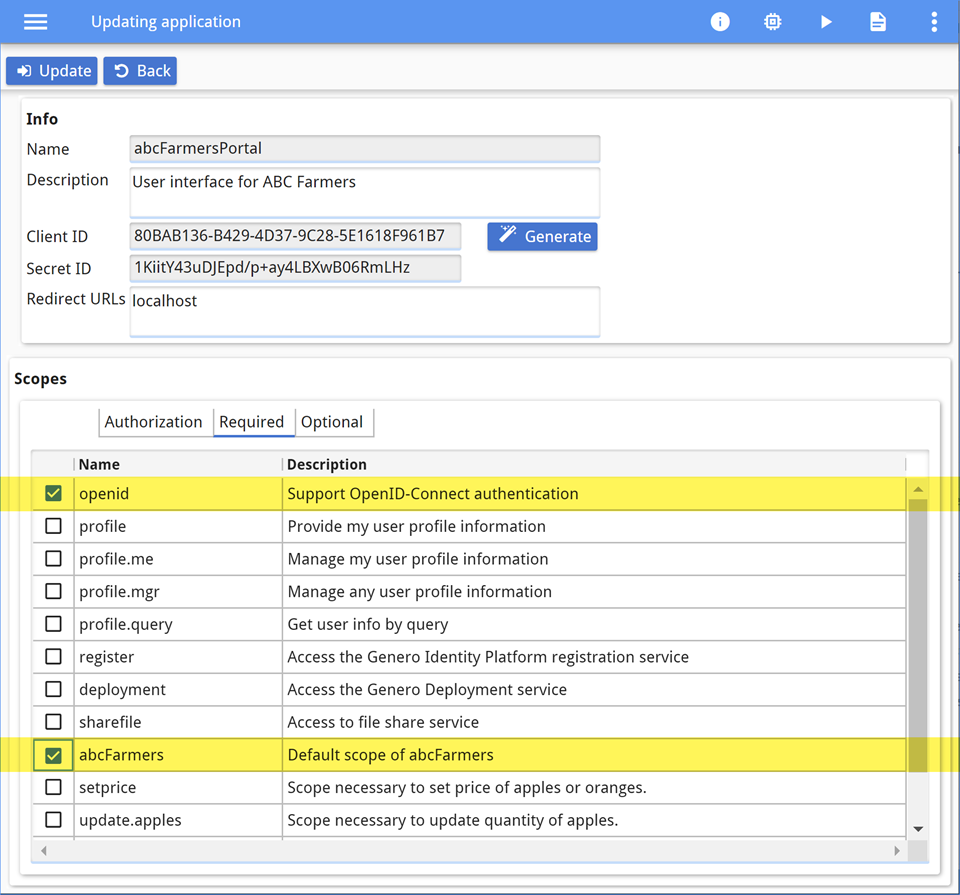The height and width of the screenshot is (895, 960).
Task: Open the chip/processor settings icon
Action: 772,21
